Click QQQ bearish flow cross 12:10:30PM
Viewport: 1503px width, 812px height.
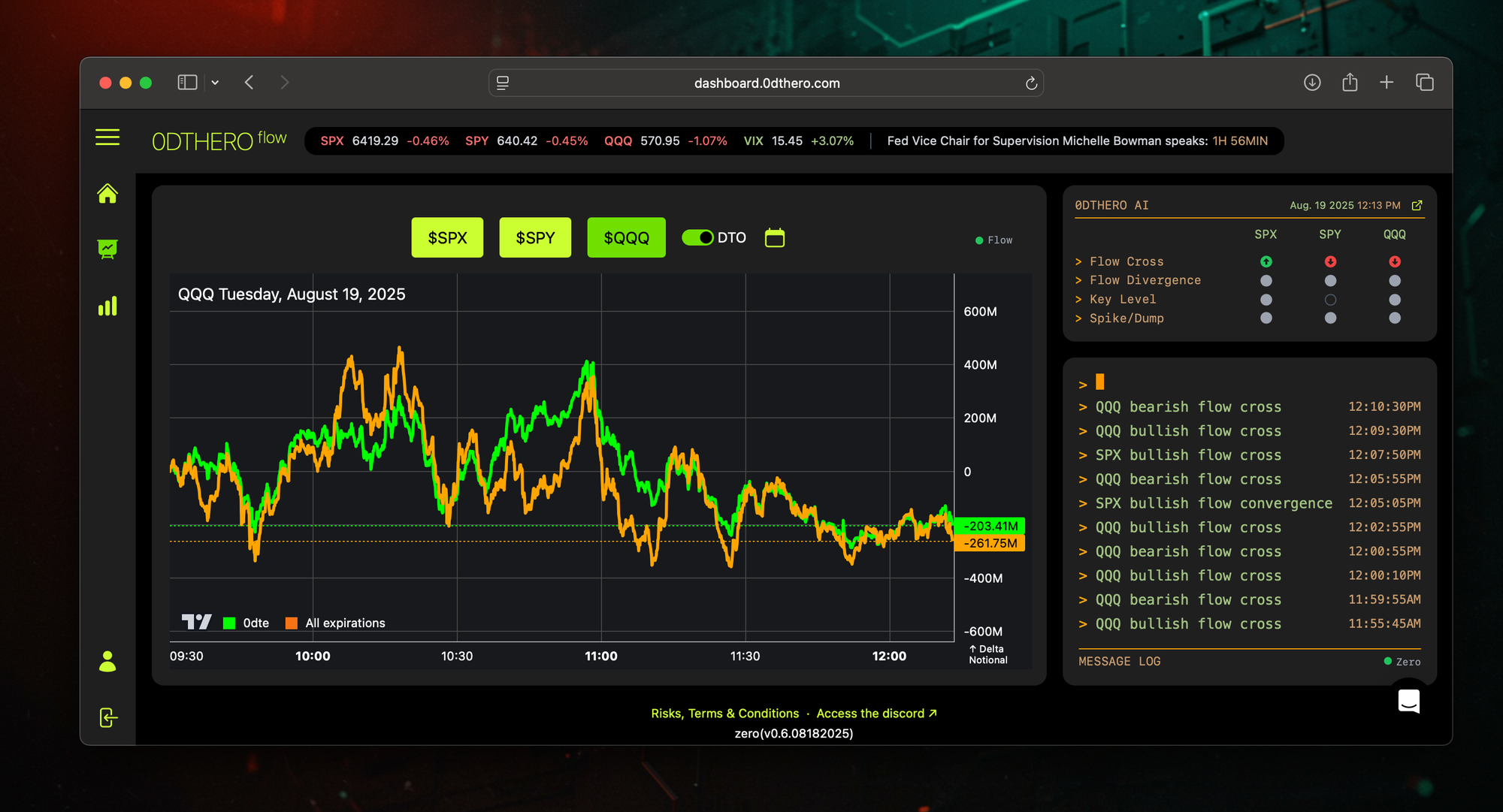tap(1249, 406)
